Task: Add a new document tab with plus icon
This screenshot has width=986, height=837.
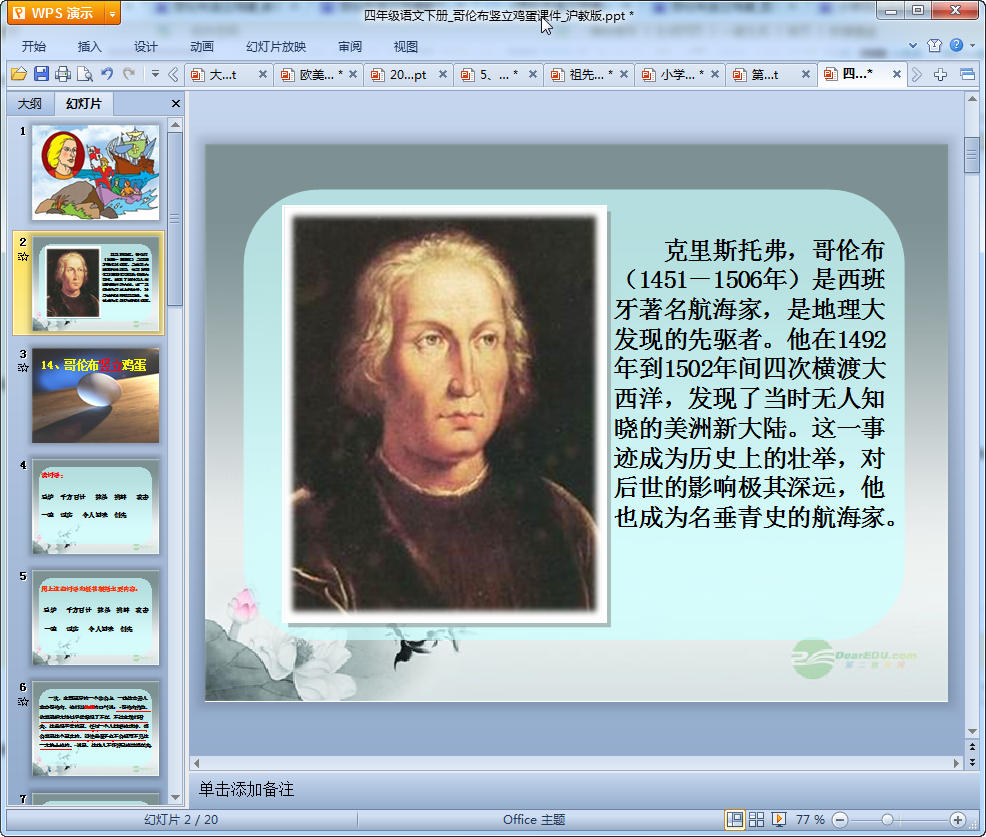Action: 940,75
